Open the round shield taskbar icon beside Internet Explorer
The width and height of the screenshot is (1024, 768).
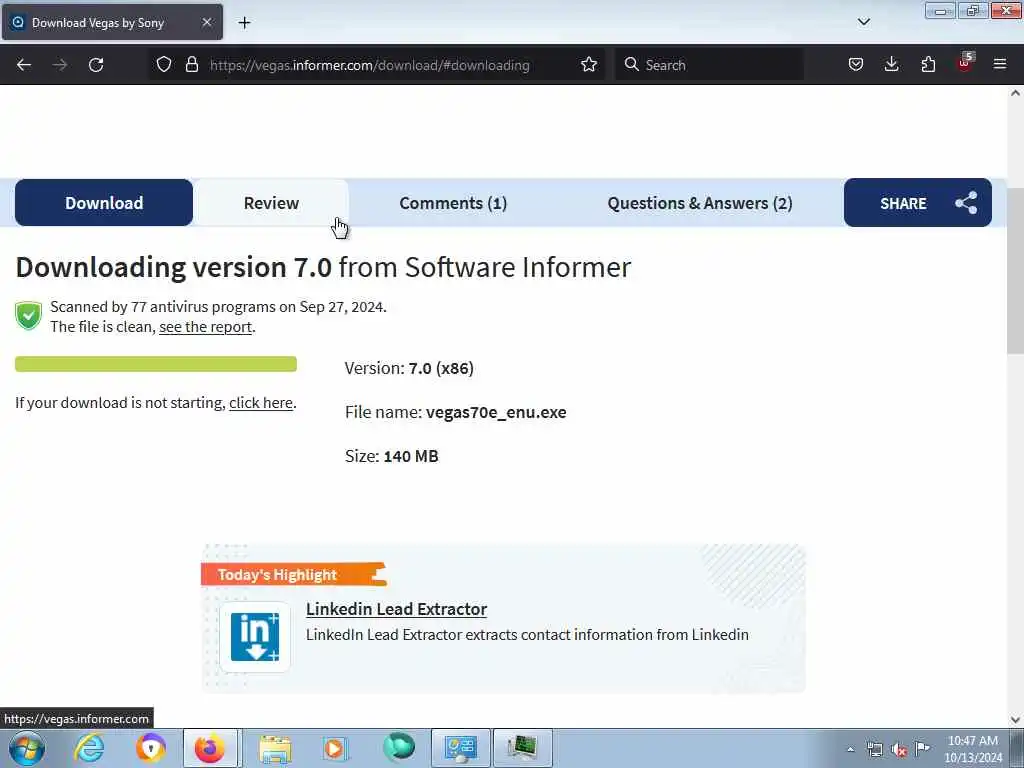[x=151, y=748]
